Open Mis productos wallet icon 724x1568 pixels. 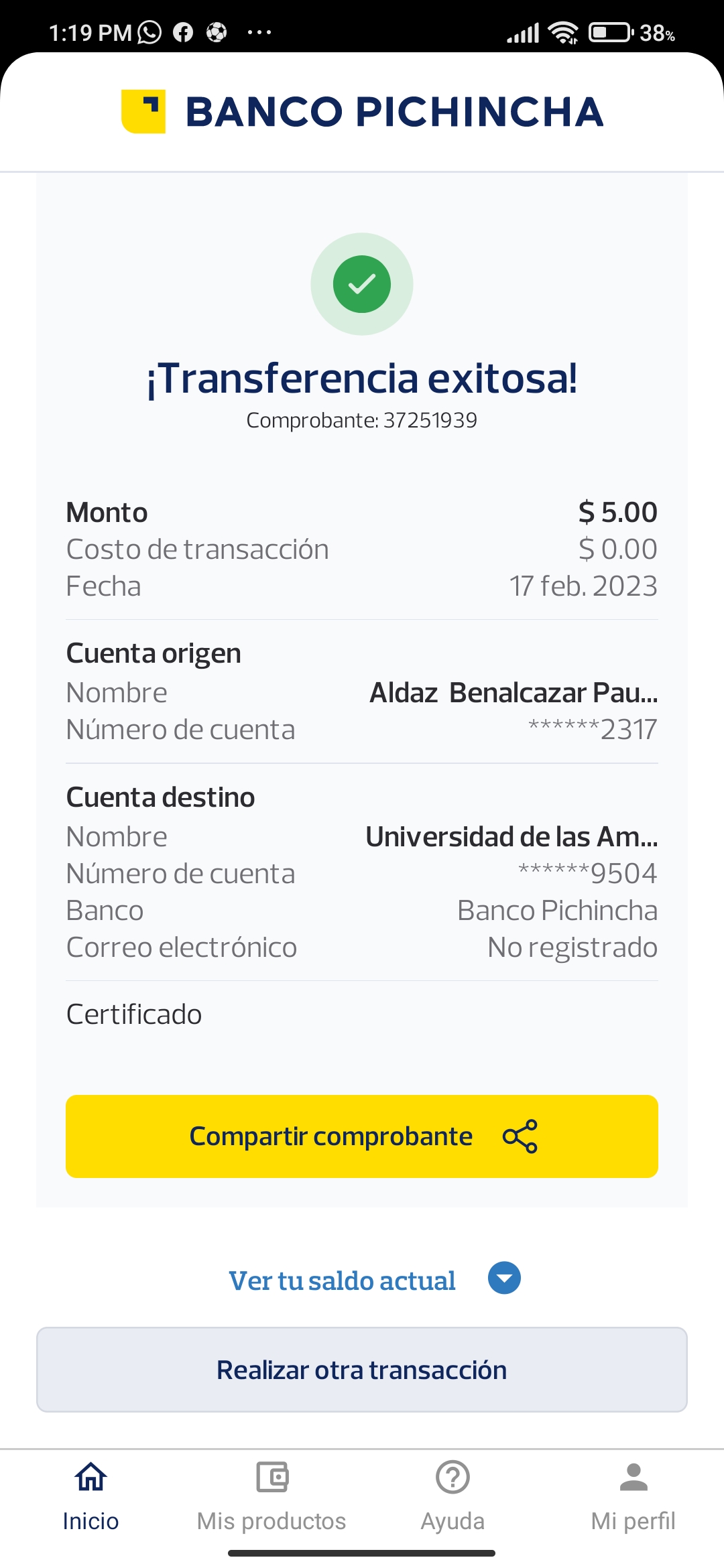(271, 1477)
